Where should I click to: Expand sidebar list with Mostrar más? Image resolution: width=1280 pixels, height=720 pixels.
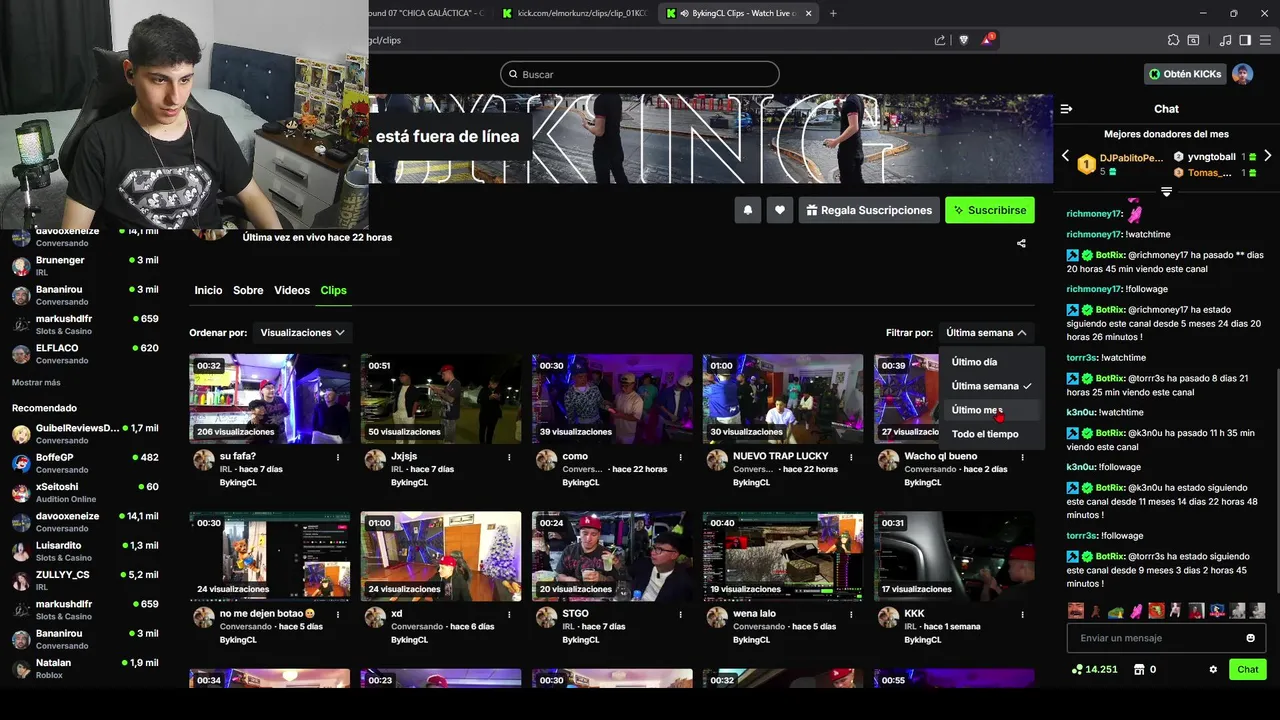pos(36,382)
